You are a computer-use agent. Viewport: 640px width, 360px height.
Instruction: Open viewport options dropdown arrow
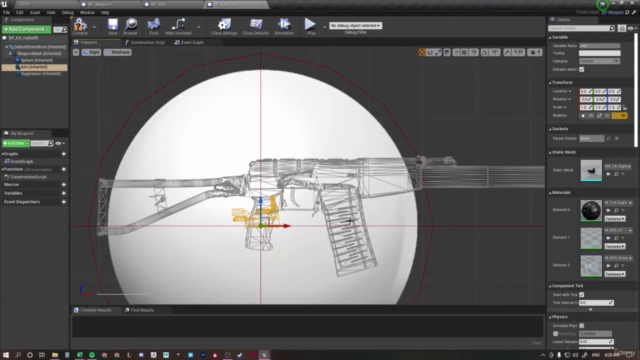point(76,52)
